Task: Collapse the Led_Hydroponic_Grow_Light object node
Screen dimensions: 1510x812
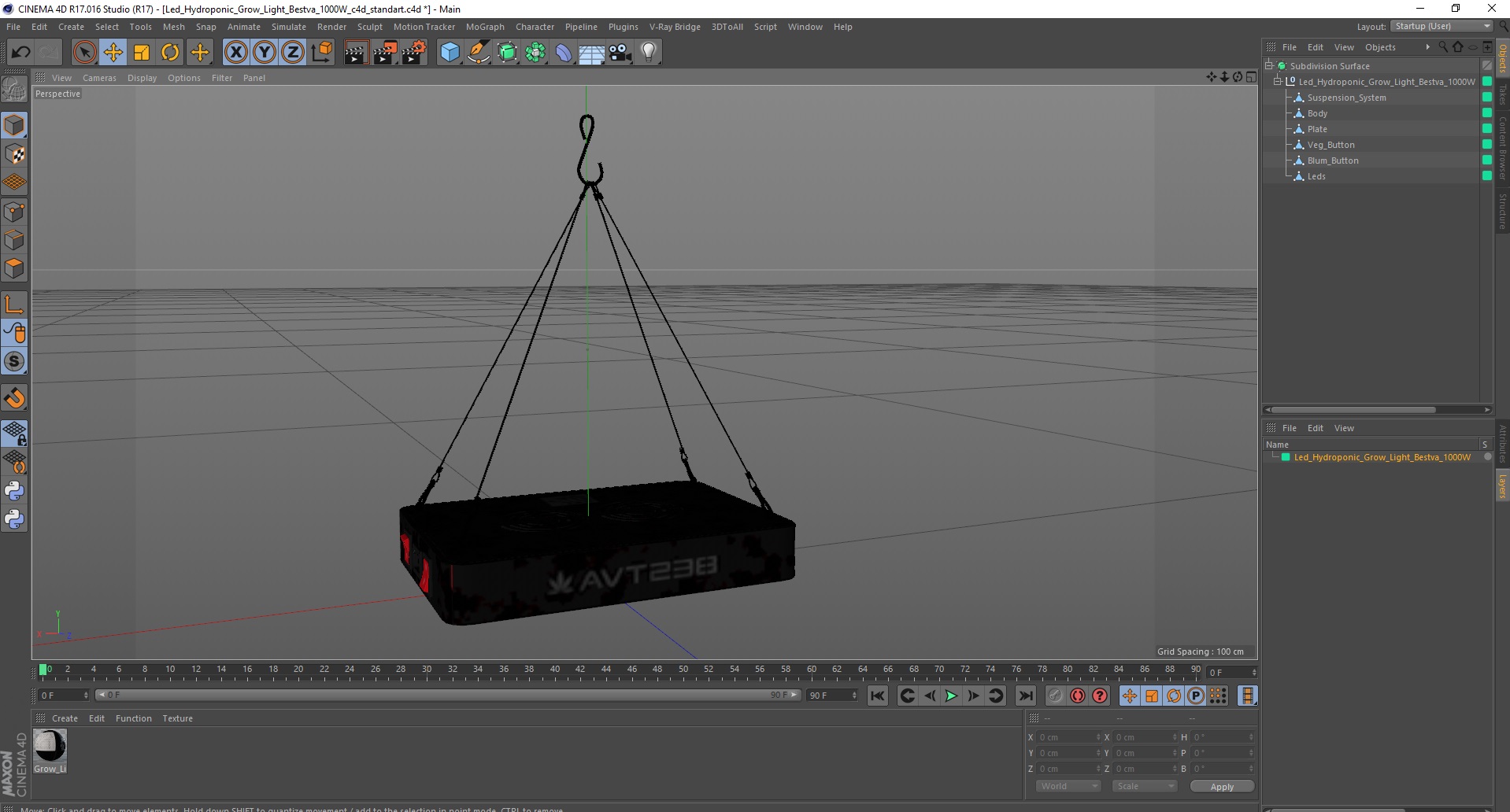Action: coord(1278,82)
